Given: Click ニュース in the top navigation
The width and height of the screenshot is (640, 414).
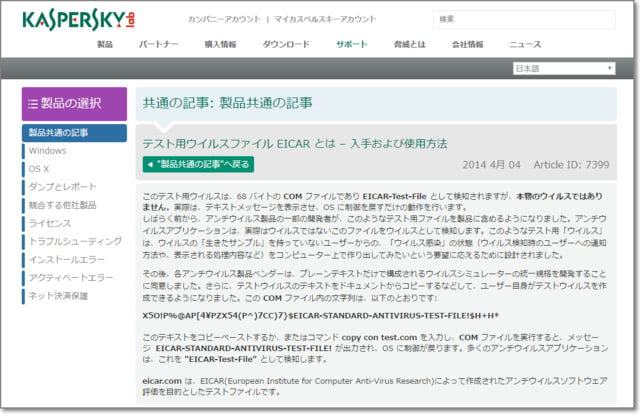Looking at the screenshot, I should [525, 45].
